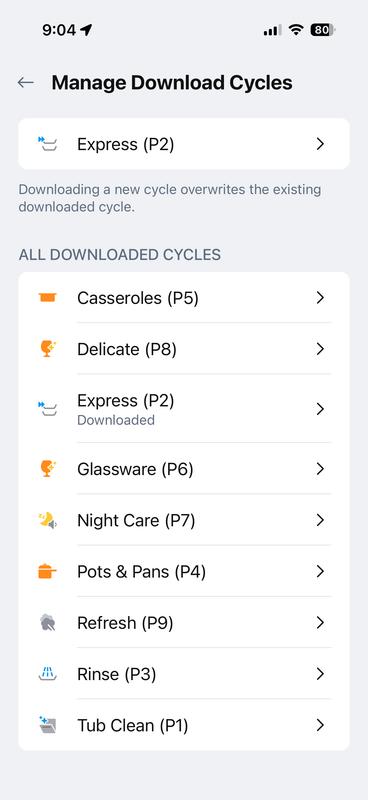
Task: Tap the Glassware glass icon
Action: pyautogui.click(x=47, y=469)
